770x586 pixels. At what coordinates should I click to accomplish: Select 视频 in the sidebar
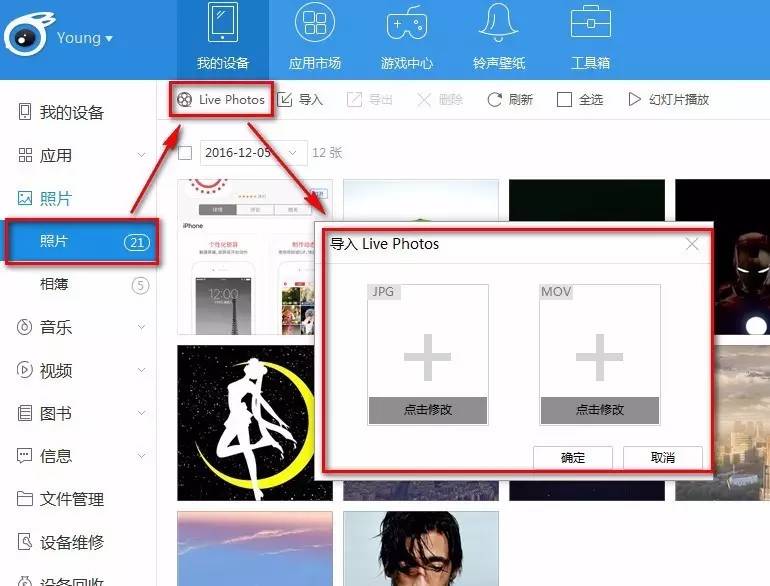click(45, 370)
